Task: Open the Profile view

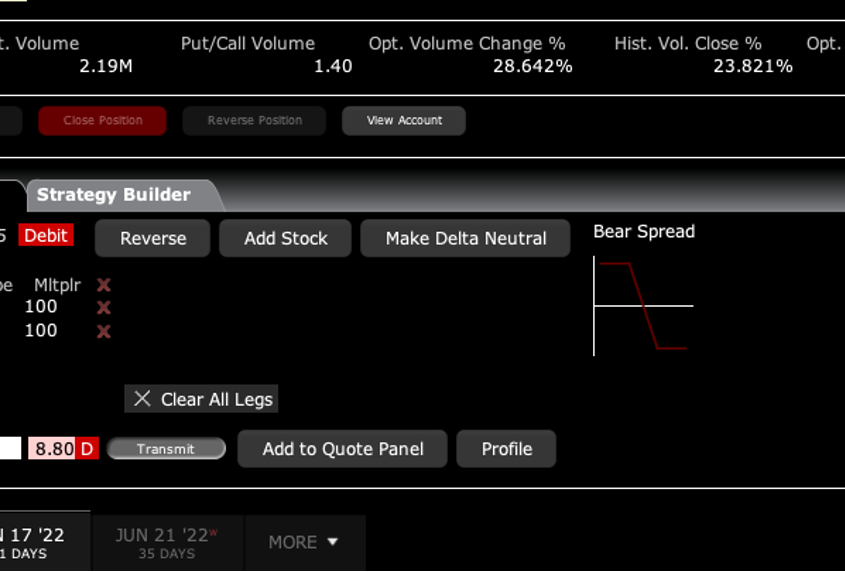Action: 506,449
